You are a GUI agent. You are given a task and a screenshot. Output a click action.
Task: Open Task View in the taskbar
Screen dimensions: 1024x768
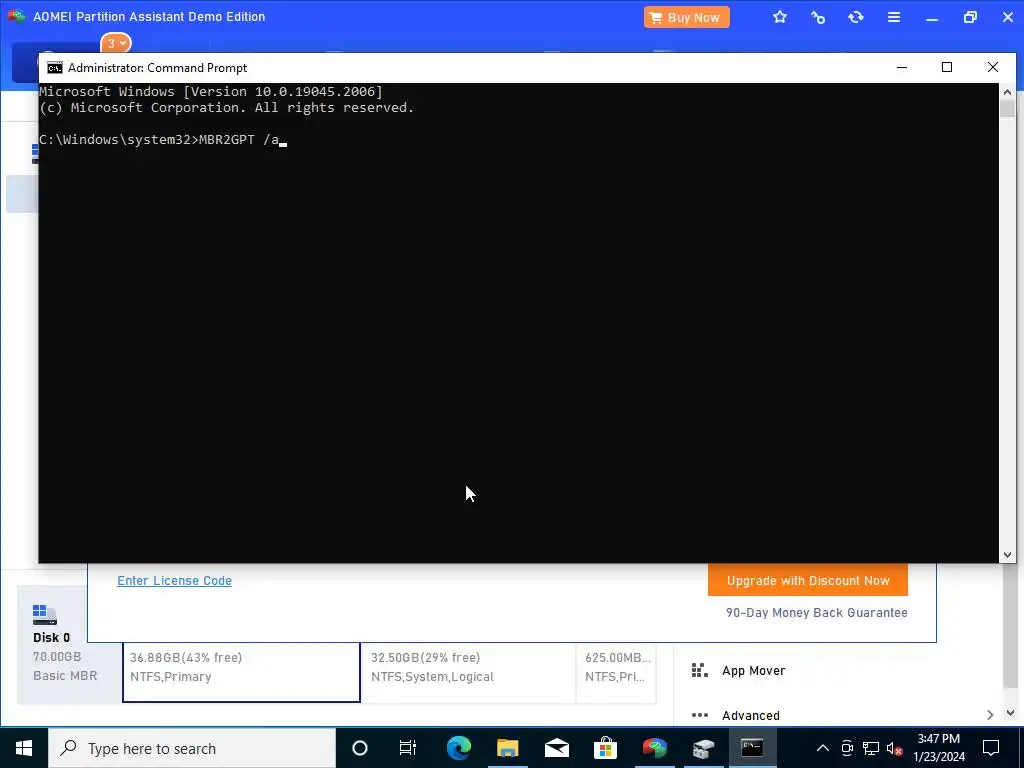click(x=408, y=748)
